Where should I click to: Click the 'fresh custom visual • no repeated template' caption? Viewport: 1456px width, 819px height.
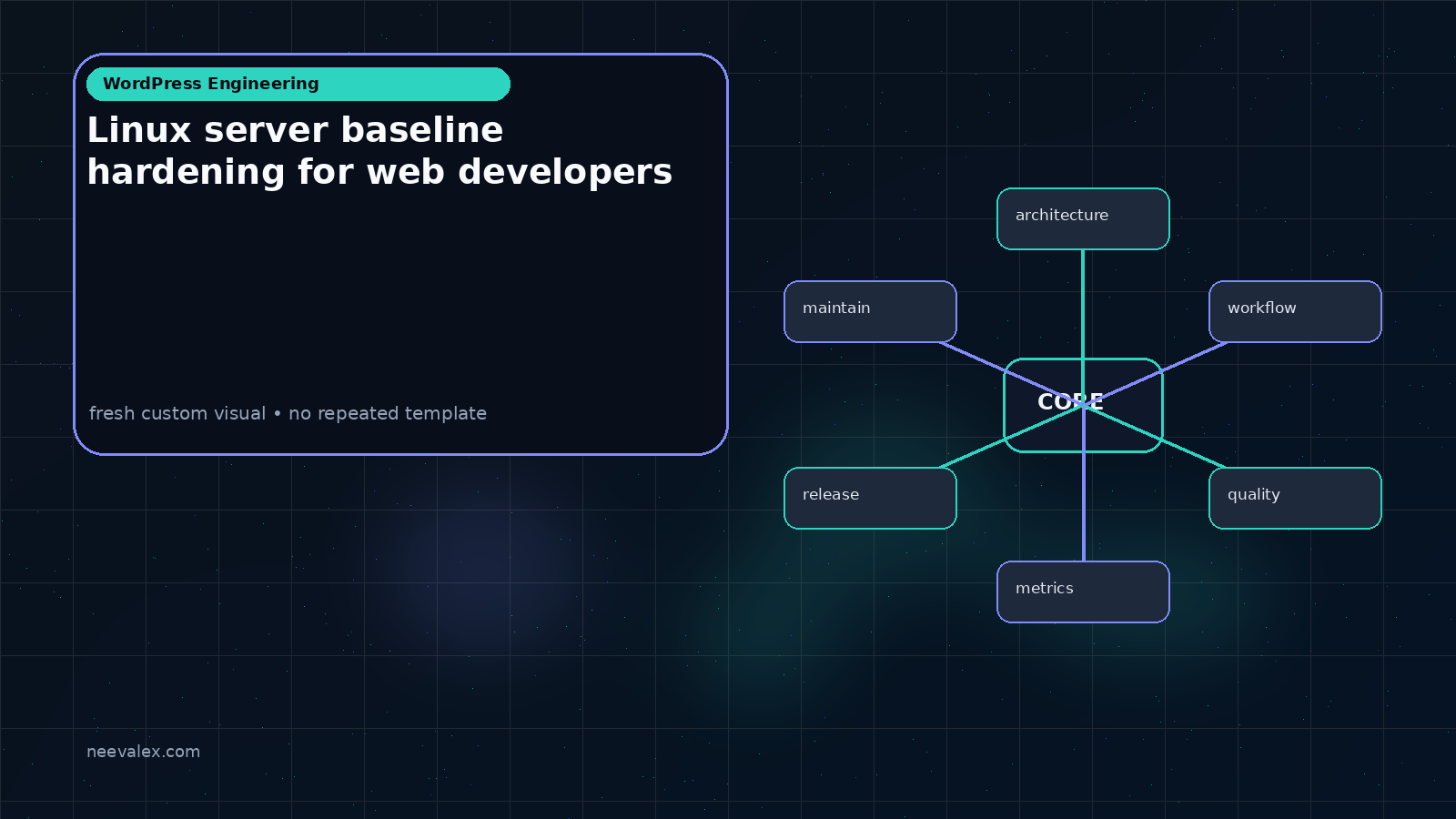tap(288, 413)
